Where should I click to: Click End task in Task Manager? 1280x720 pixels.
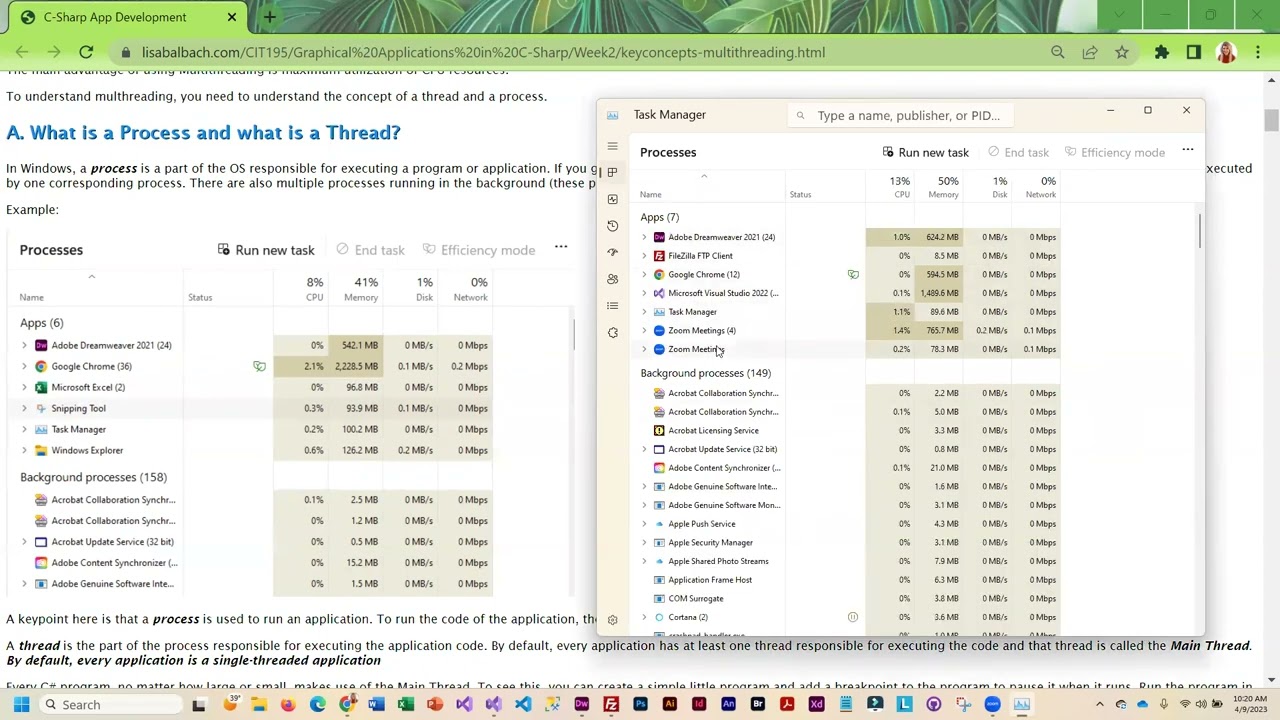click(x=1017, y=152)
